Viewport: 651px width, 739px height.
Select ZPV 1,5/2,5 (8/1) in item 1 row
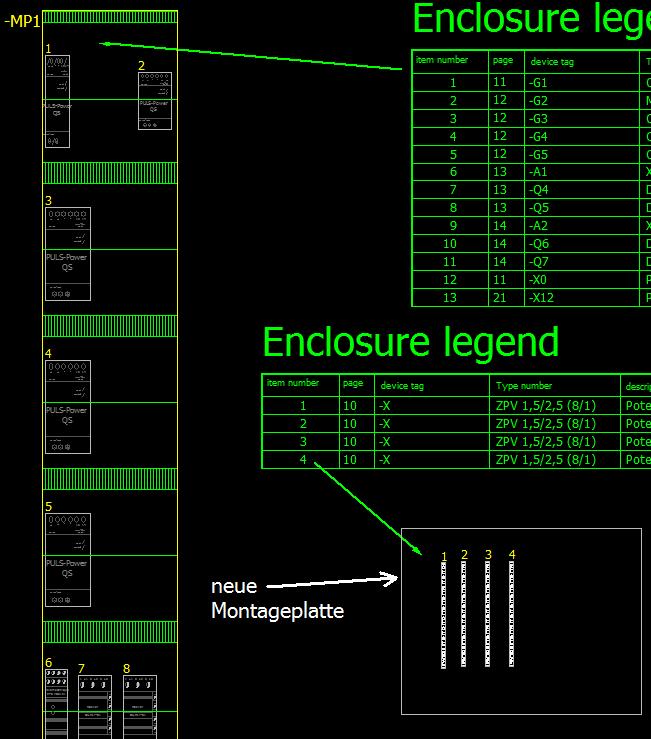pos(555,406)
